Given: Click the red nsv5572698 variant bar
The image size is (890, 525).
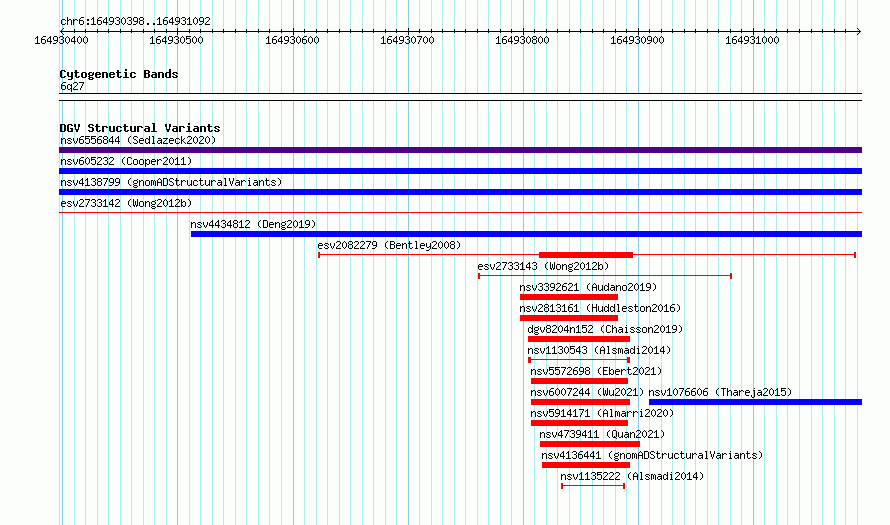Looking at the screenshot, I should [580, 381].
